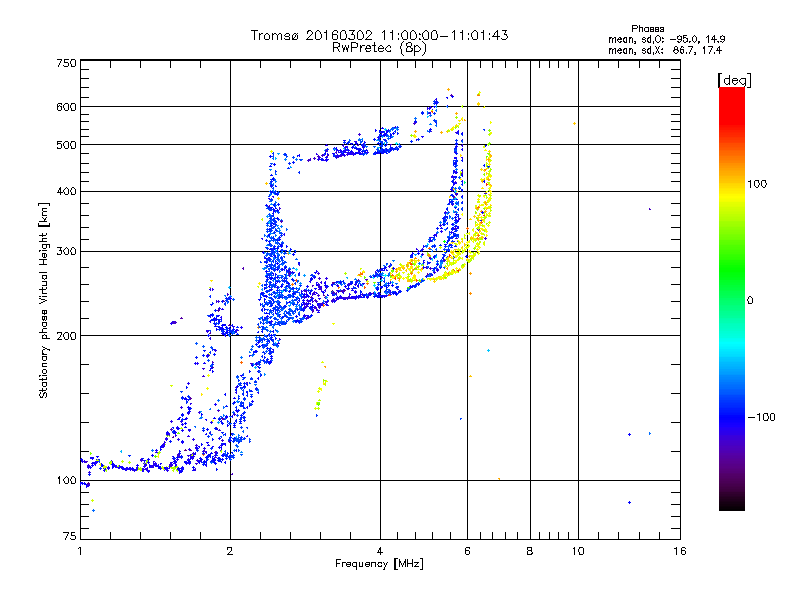The image size is (800, 600).
Task: Click the colorbar tick label '-100'
Action: [761, 417]
